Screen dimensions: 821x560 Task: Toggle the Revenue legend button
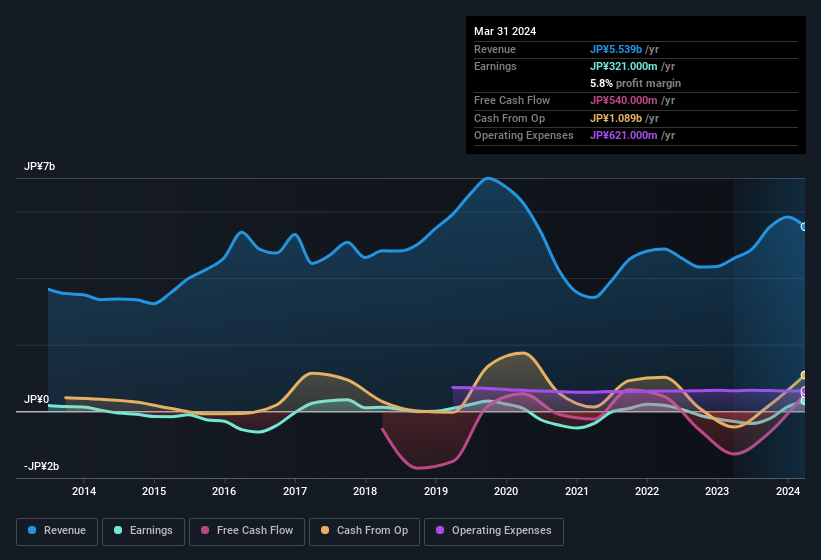[x=57, y=531]
